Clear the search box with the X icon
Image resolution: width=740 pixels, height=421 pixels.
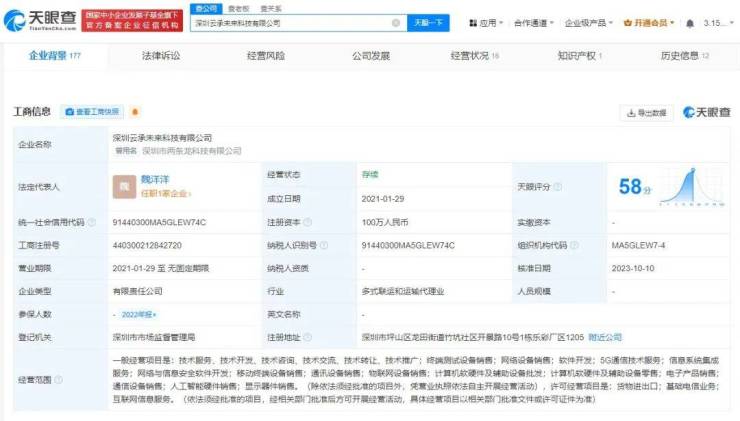point(396,22)
